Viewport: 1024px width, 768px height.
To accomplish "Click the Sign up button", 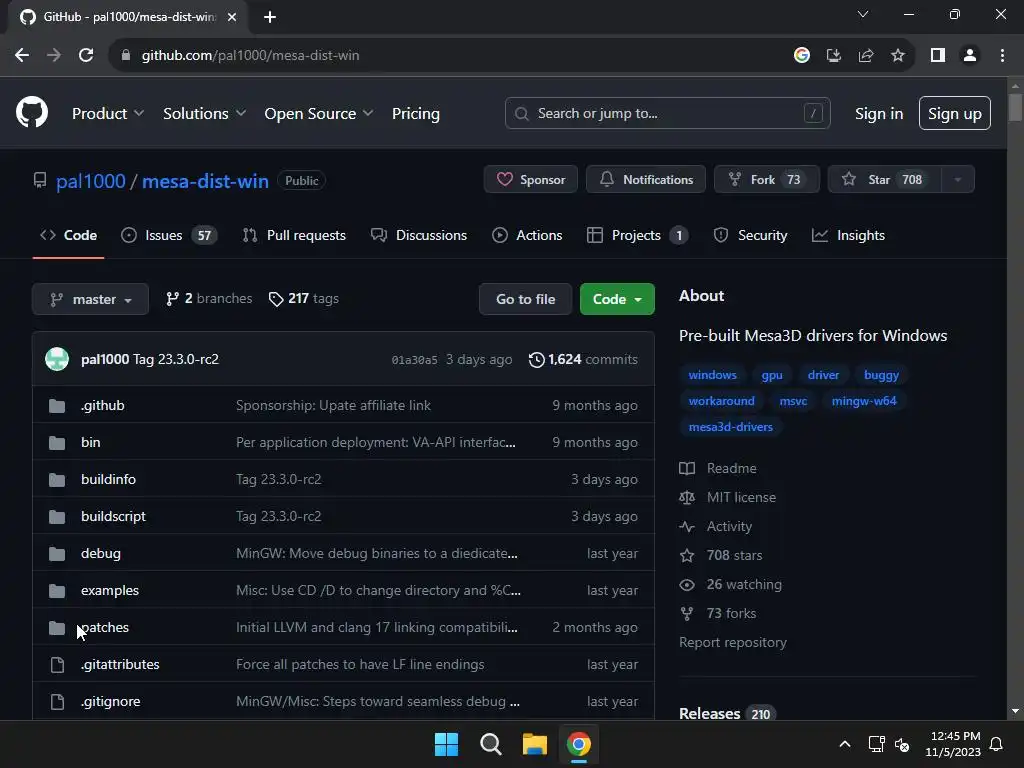I will [x=955, y=114].
